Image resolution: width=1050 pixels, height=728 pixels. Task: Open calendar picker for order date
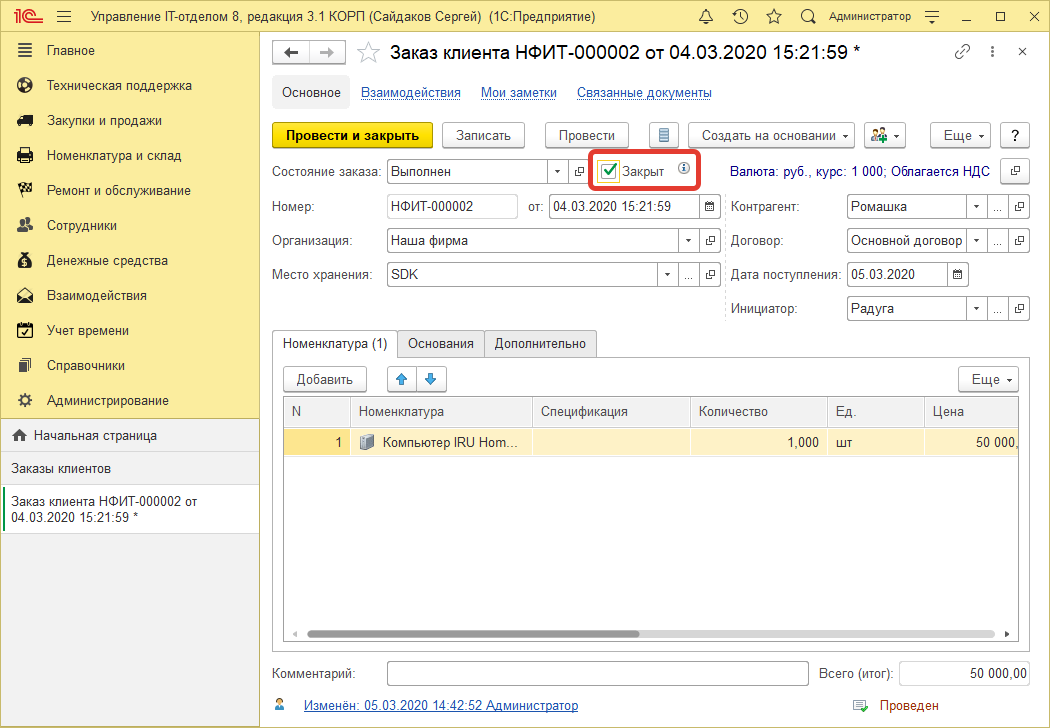coord(710,207)
